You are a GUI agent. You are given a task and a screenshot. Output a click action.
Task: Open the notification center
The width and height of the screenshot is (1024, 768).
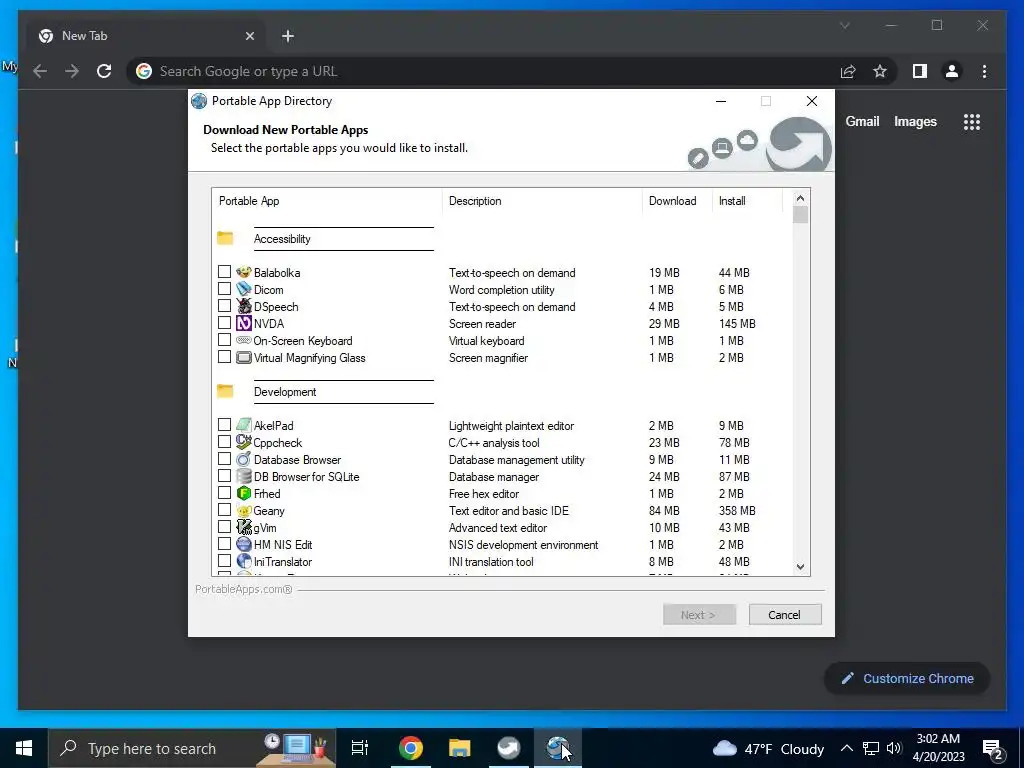(993, 748)
